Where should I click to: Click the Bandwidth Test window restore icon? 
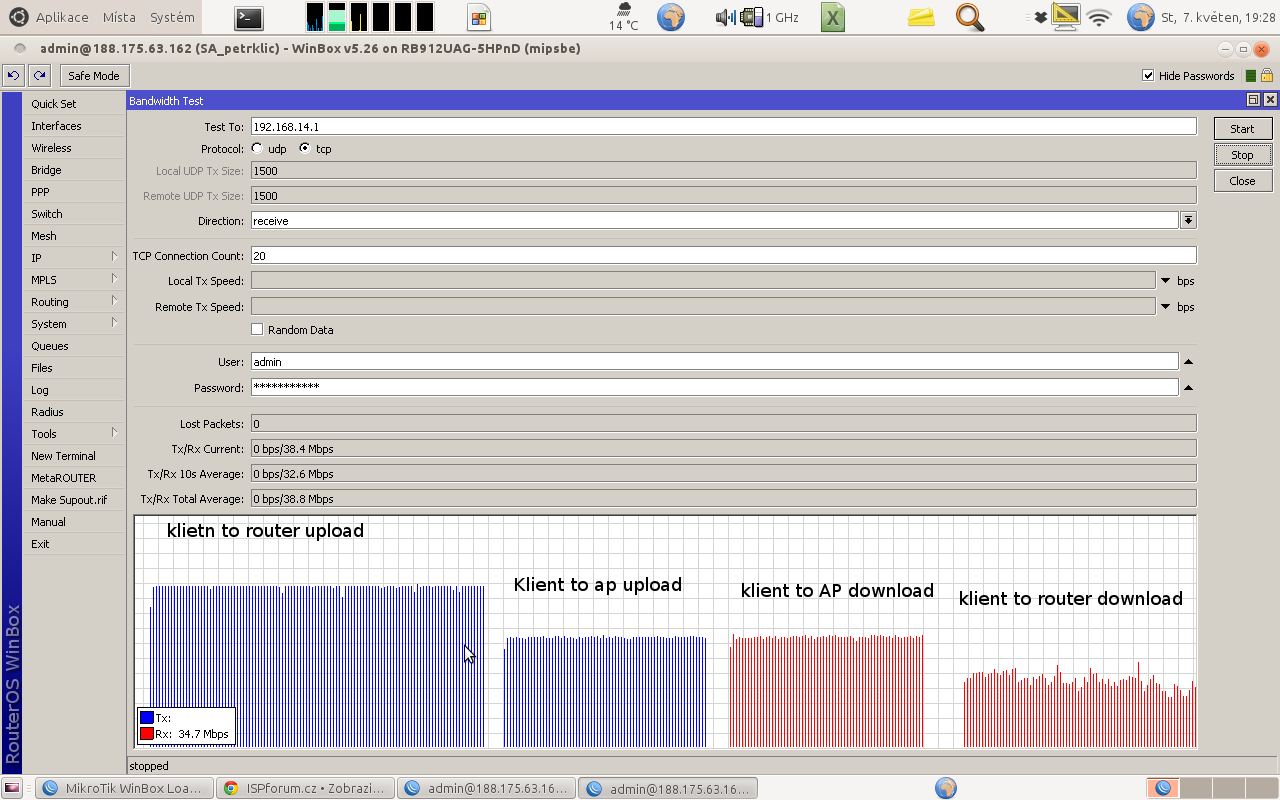tap(1253, 100)
